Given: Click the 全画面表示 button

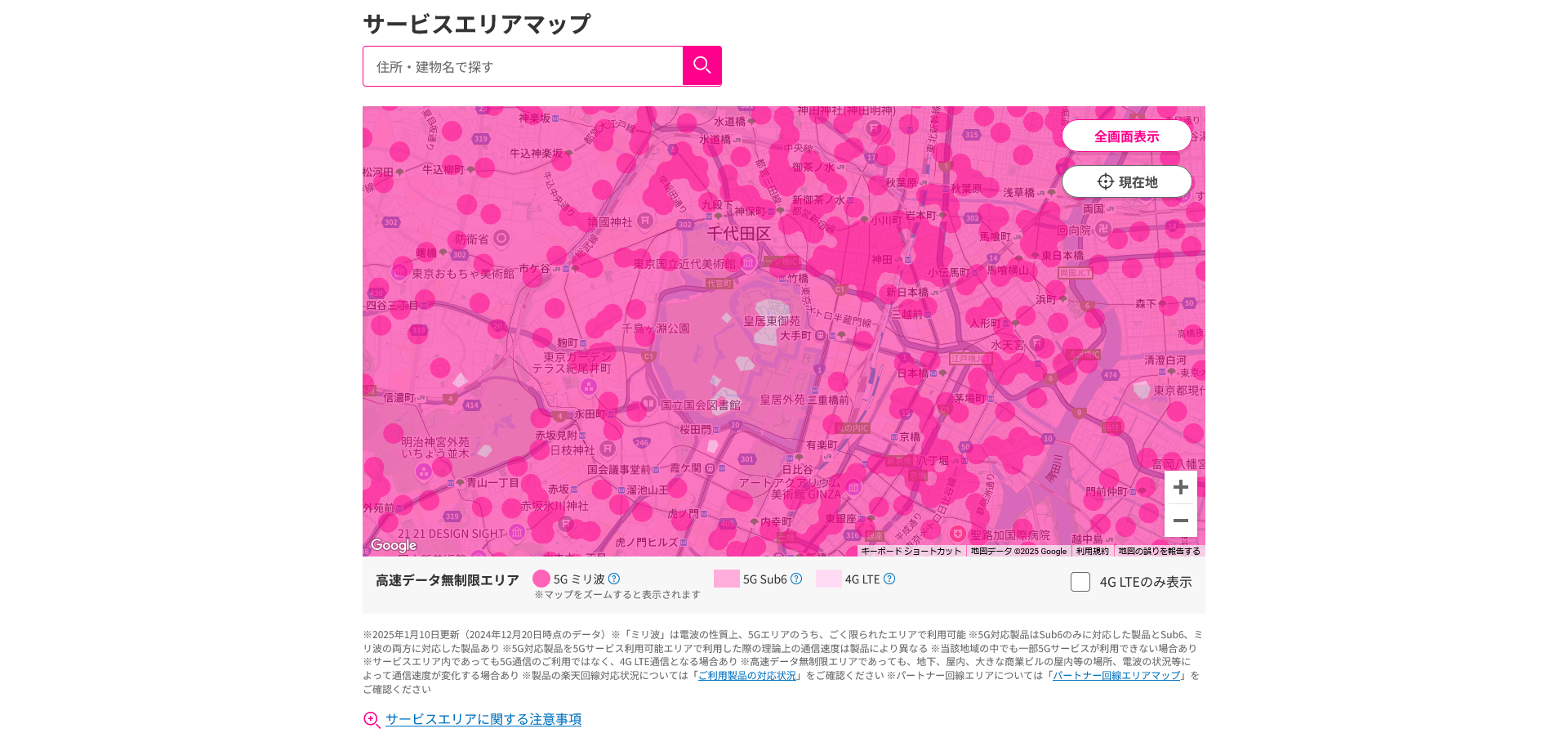Looking at the screenshot, I should 1126,135.
